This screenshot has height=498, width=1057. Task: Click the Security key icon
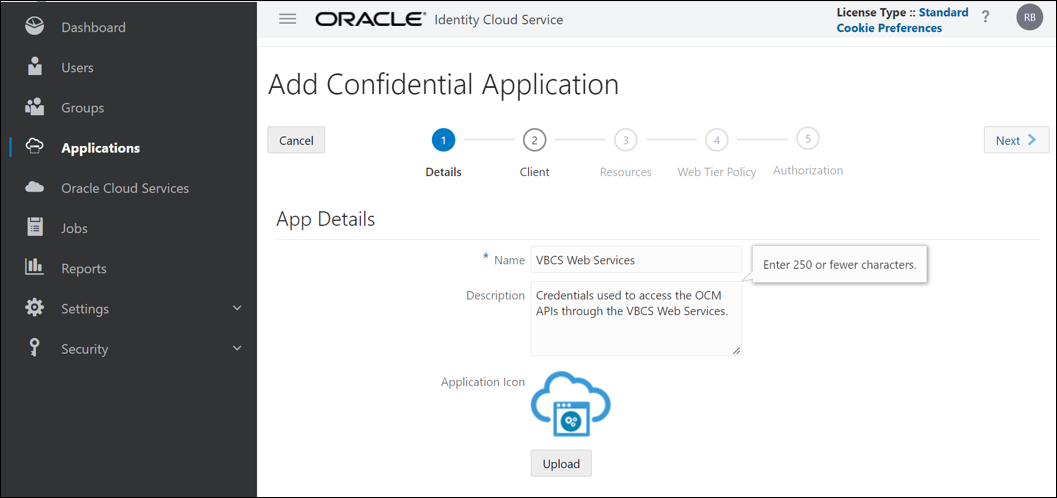pos(34,348)
